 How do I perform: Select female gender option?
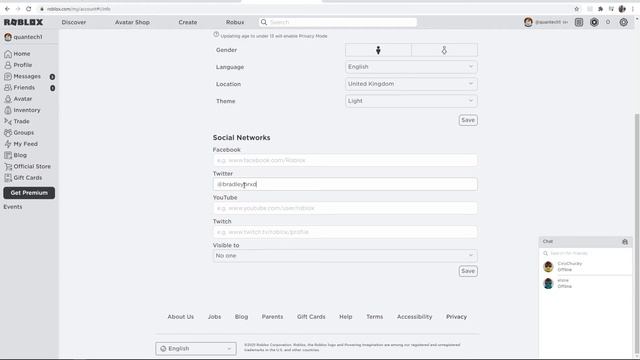pyautogui.click(x=444, y=50)
